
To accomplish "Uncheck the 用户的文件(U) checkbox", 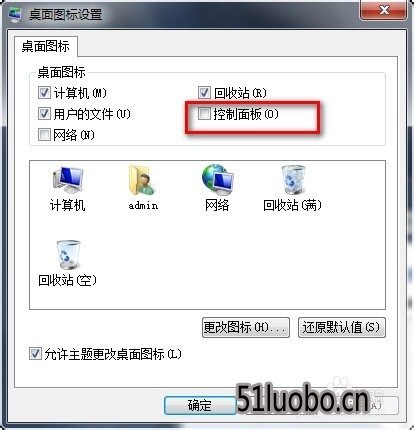I will (x=44, y=114).
